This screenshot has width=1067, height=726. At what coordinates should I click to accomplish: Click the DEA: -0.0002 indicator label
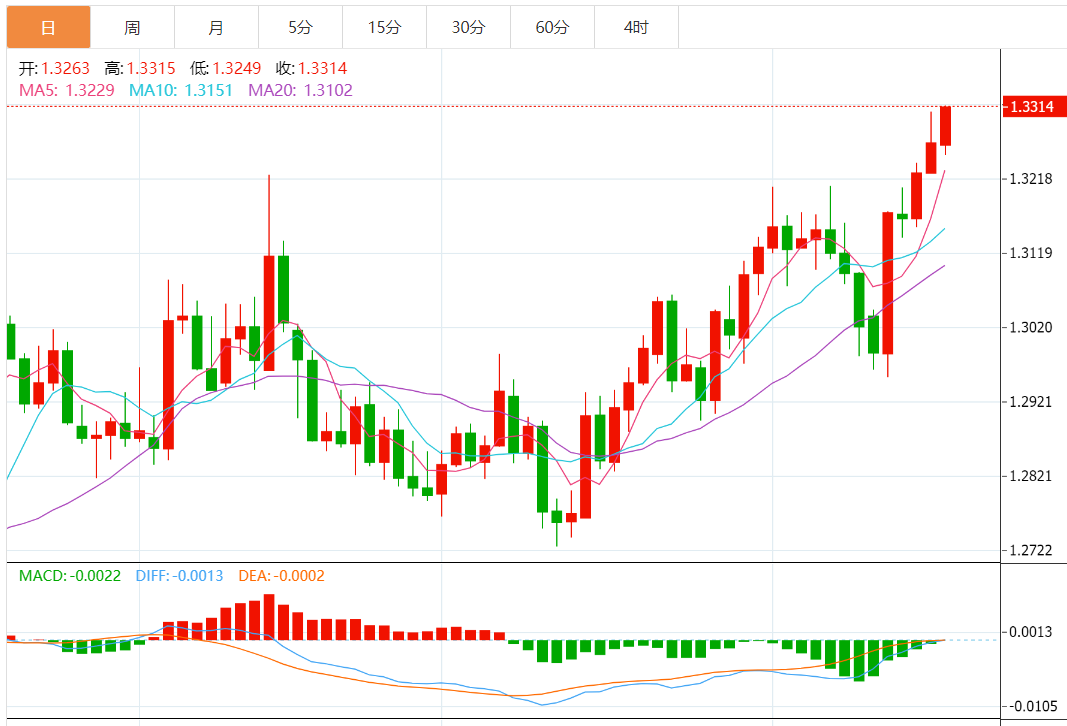click(x=282, y=576)
